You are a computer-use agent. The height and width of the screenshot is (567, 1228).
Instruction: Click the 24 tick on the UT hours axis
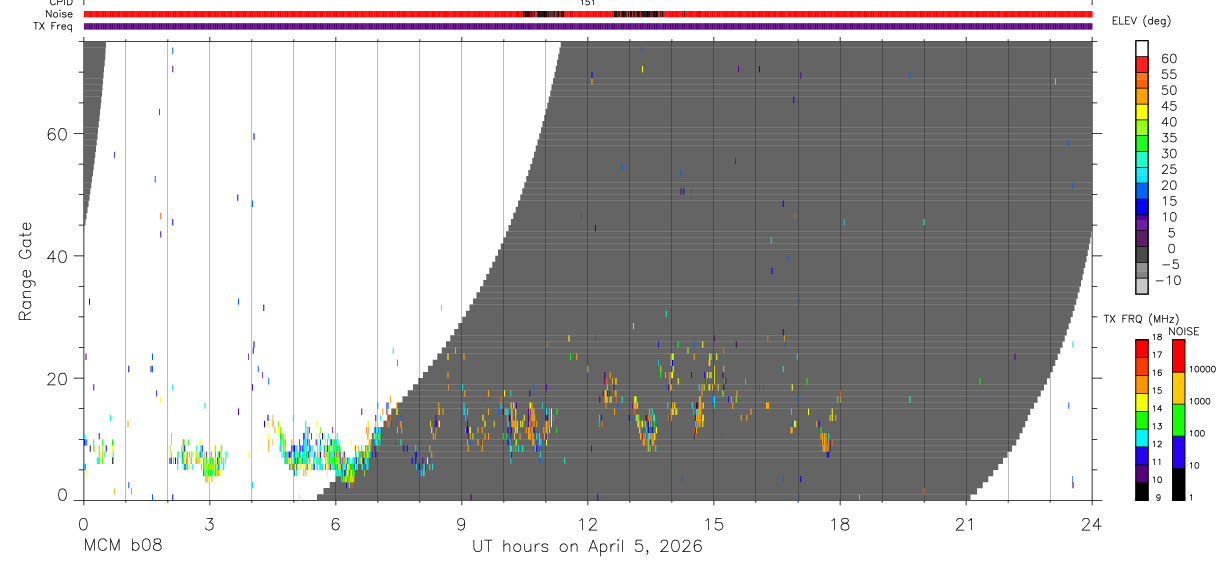pyautogui.click(x=1091, y=523)
